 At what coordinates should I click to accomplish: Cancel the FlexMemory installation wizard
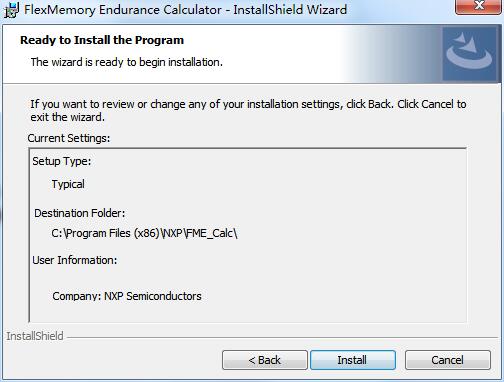tap(448, 360)
